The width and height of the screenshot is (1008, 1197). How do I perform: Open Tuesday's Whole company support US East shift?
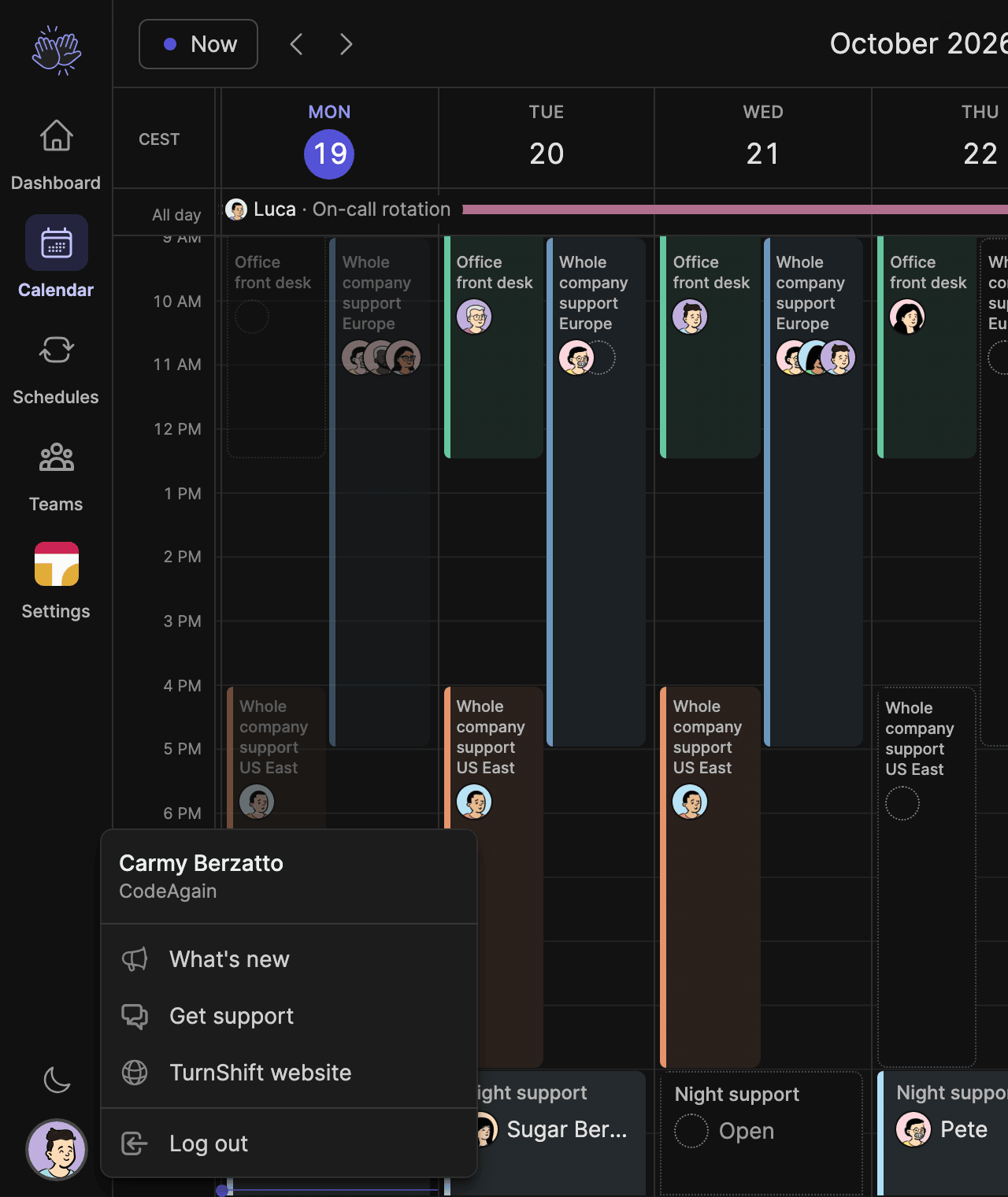coord(494,876)
